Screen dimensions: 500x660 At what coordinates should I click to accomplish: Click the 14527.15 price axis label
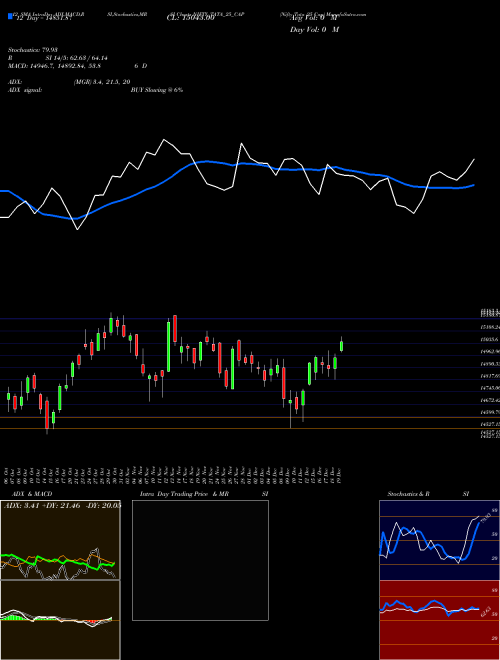[x=490, y=425]
